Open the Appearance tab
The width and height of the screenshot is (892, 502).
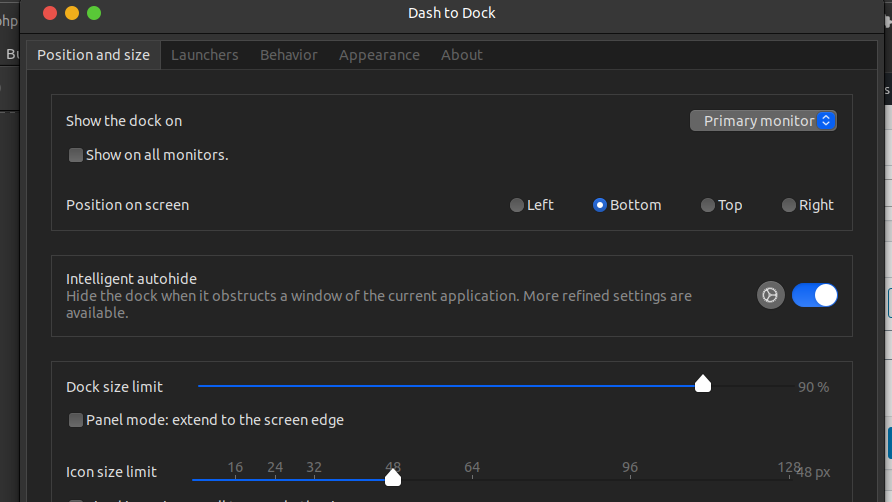(379, 55)
